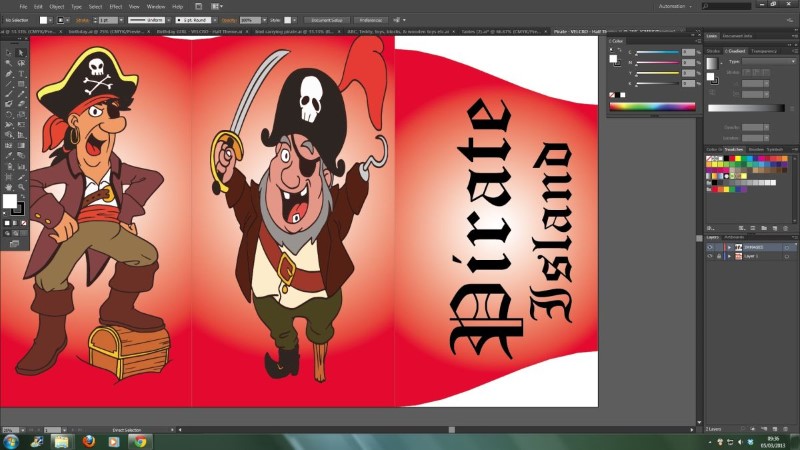800x450 pixels.
Task: Click the Document Setup button
Action: [327, 19]
